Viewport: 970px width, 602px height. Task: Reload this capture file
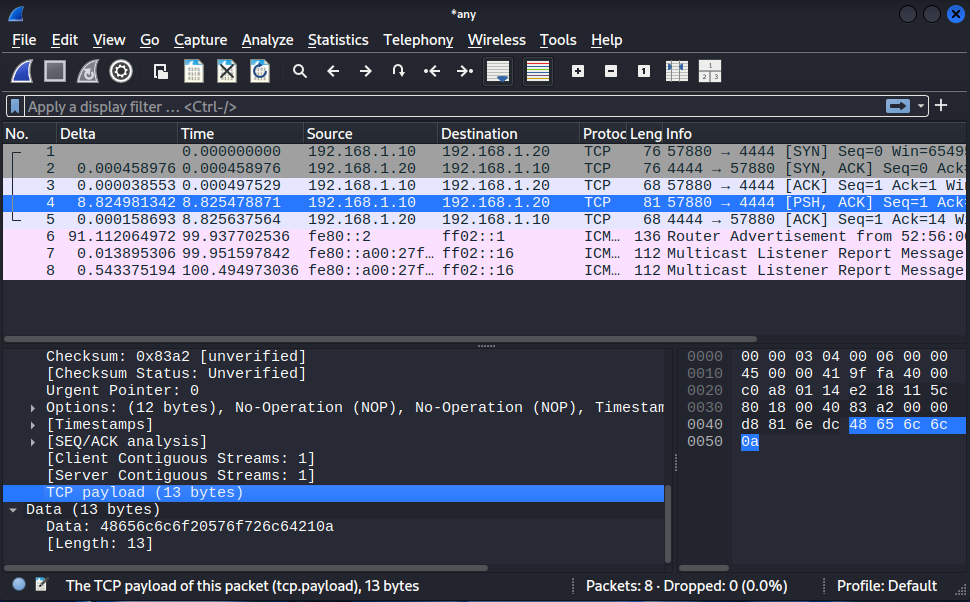(x=260, y=71)
